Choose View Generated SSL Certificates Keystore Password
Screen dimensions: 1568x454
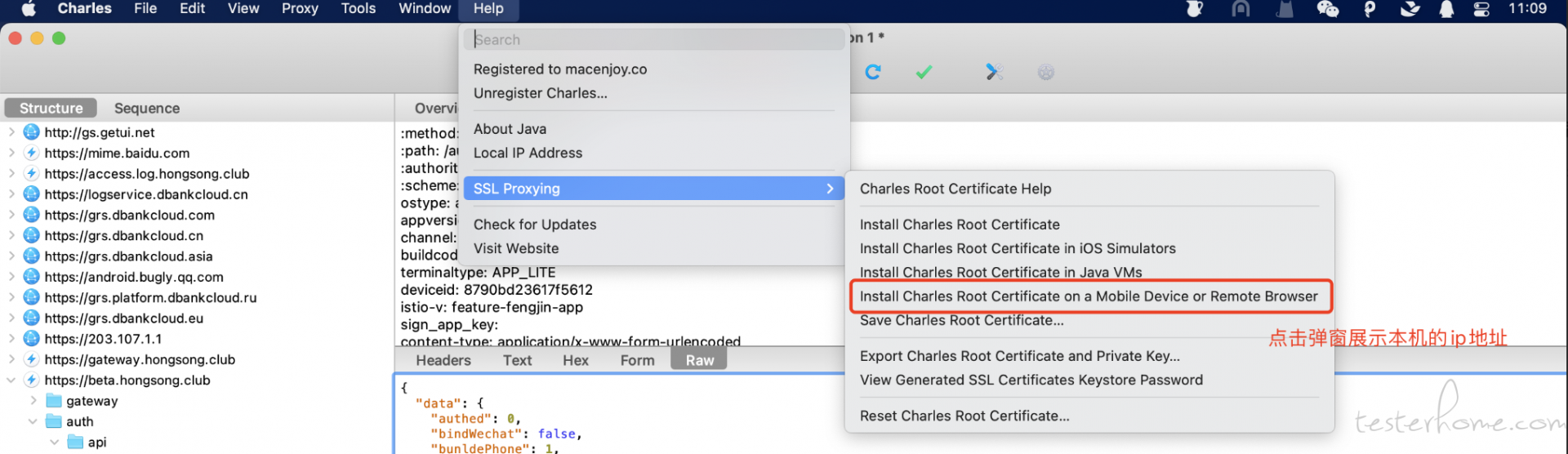click(x=1031, y=380)
